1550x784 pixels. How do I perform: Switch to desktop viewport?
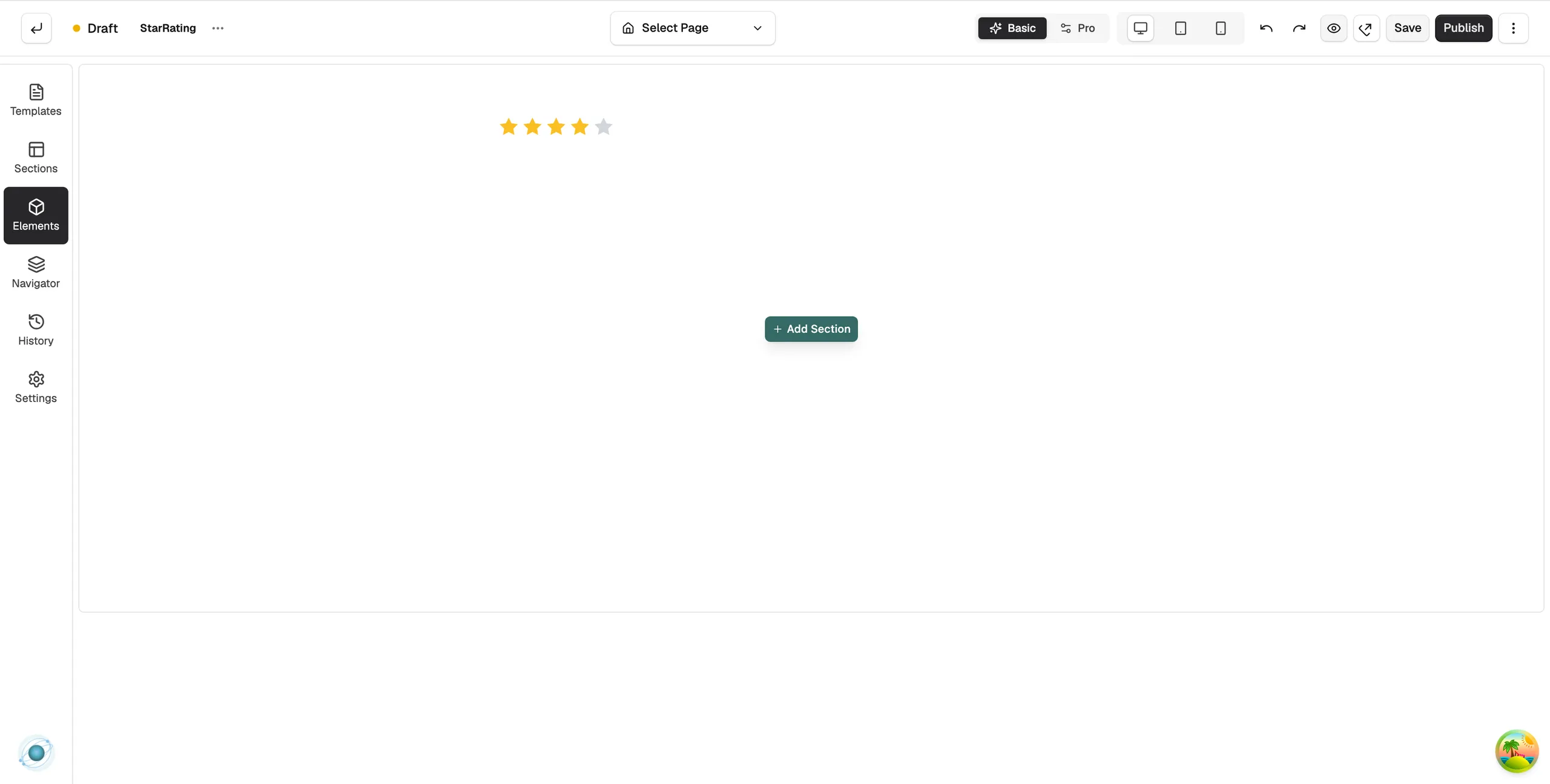click(x=1140, y=28)
